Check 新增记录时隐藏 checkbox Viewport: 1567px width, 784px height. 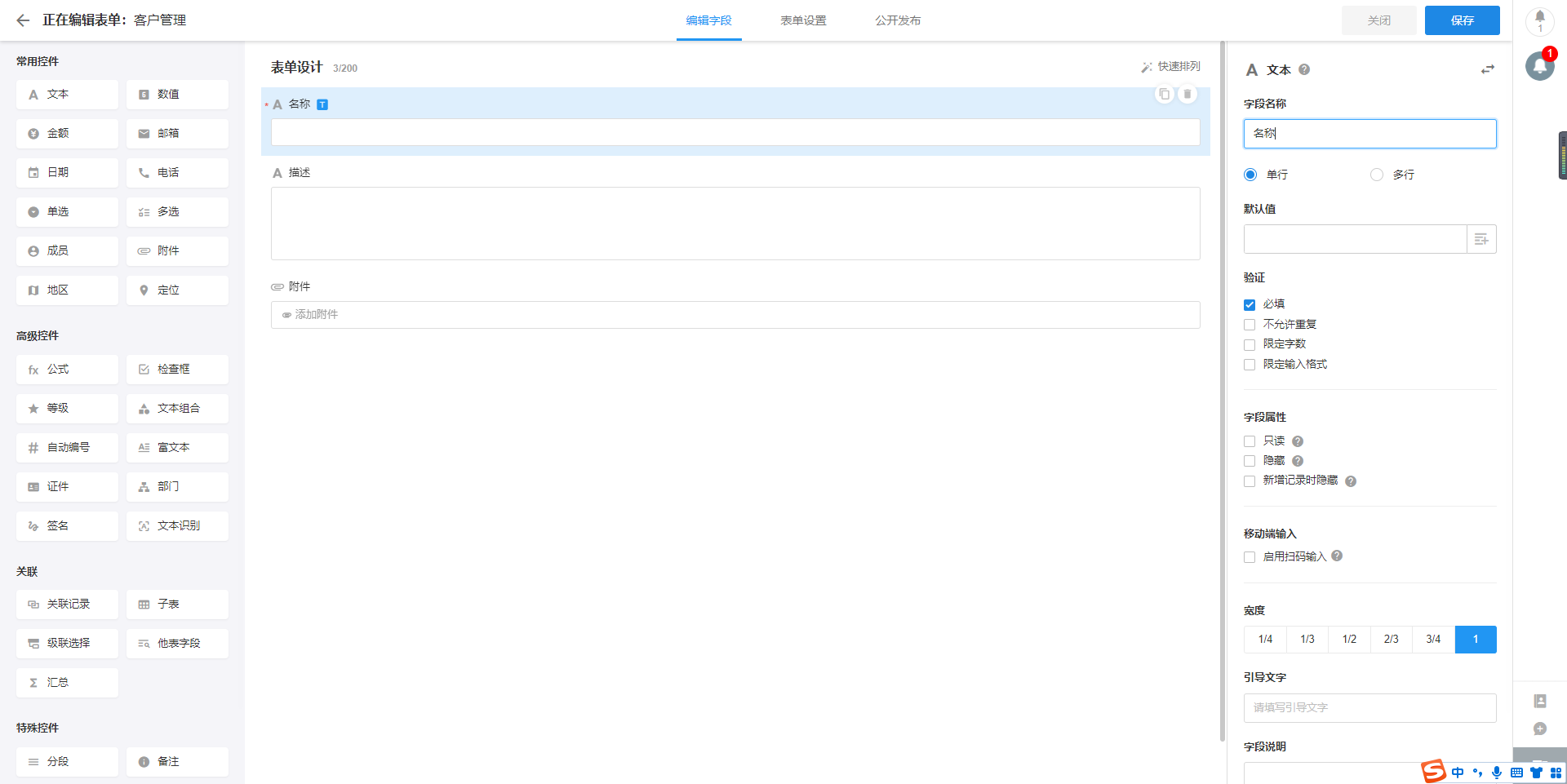click(1250, 481)
